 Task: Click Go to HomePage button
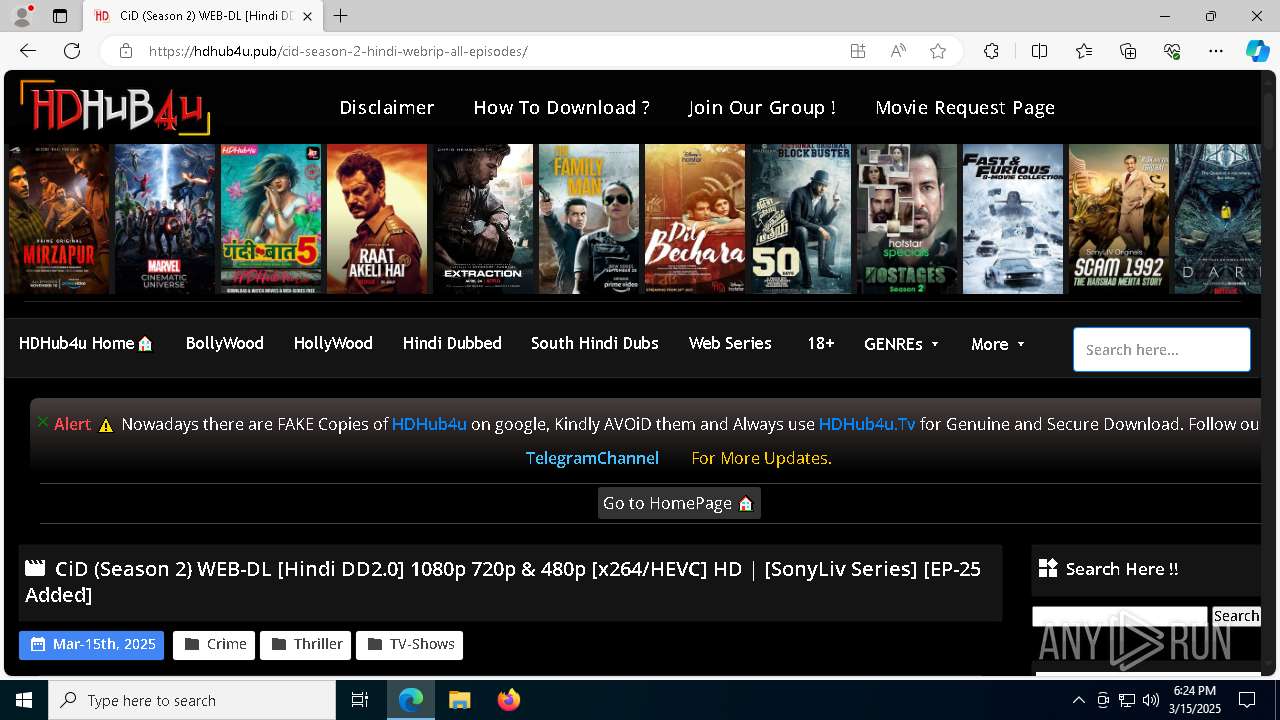[x=679, y=503]
